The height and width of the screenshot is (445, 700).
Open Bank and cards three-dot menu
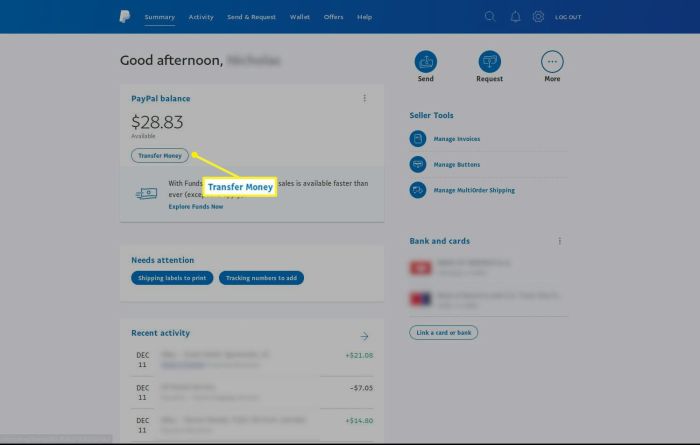pyautogui.click(x=559, y=241)
